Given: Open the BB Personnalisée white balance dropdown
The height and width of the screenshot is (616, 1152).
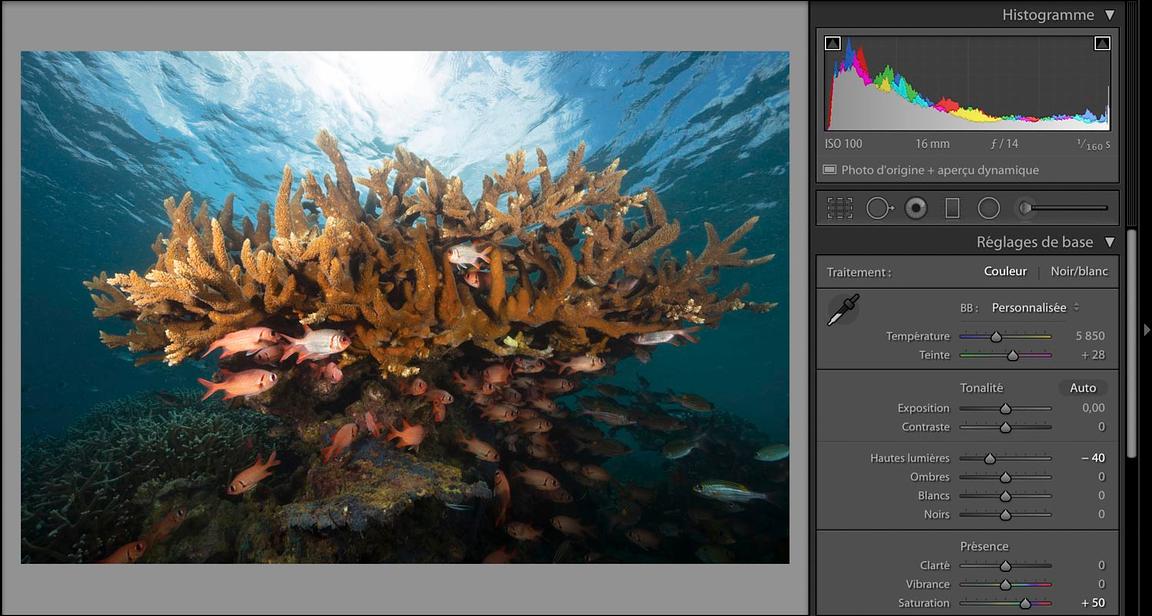Looking at the screenshot, I should point(1035,307).
